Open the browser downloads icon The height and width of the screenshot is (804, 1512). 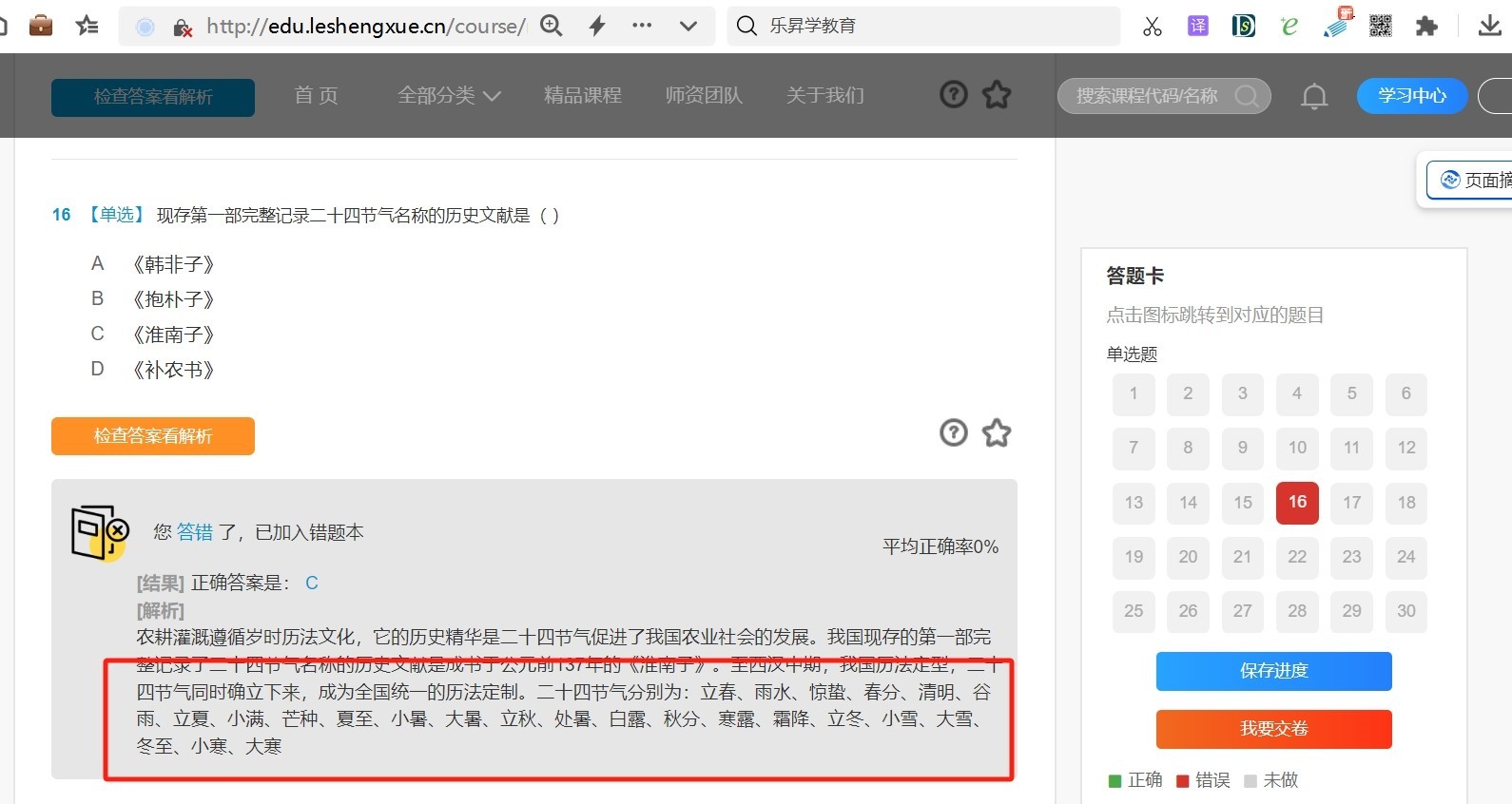1490,26
